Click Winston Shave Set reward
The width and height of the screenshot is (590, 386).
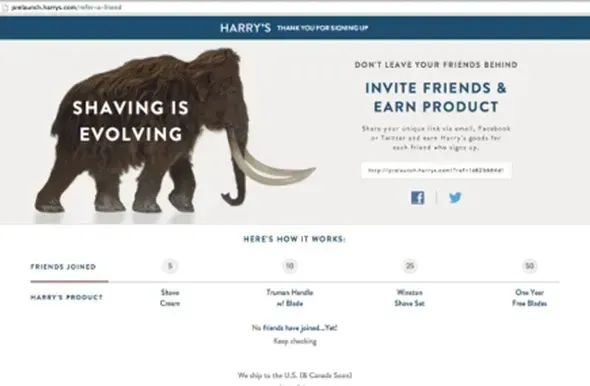click(410, 298)
